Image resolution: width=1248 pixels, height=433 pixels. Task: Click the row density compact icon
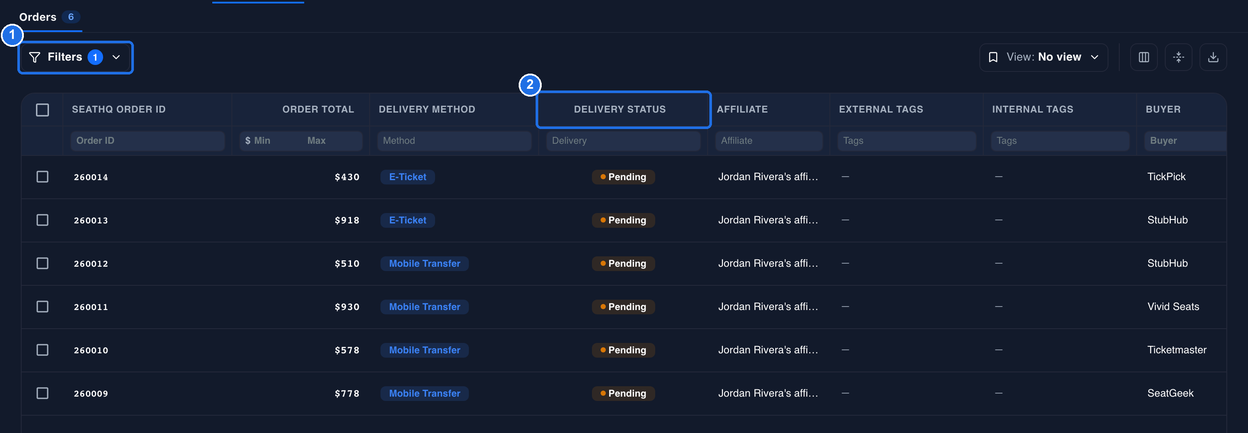pos(1178,57)
